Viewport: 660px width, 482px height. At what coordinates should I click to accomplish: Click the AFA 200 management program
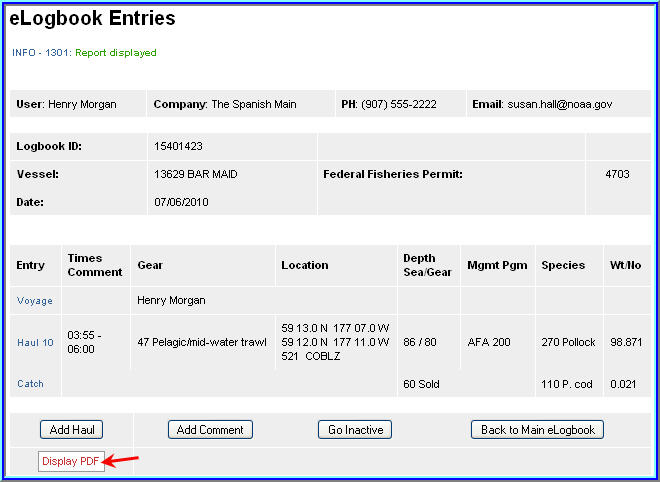point(489,342)
